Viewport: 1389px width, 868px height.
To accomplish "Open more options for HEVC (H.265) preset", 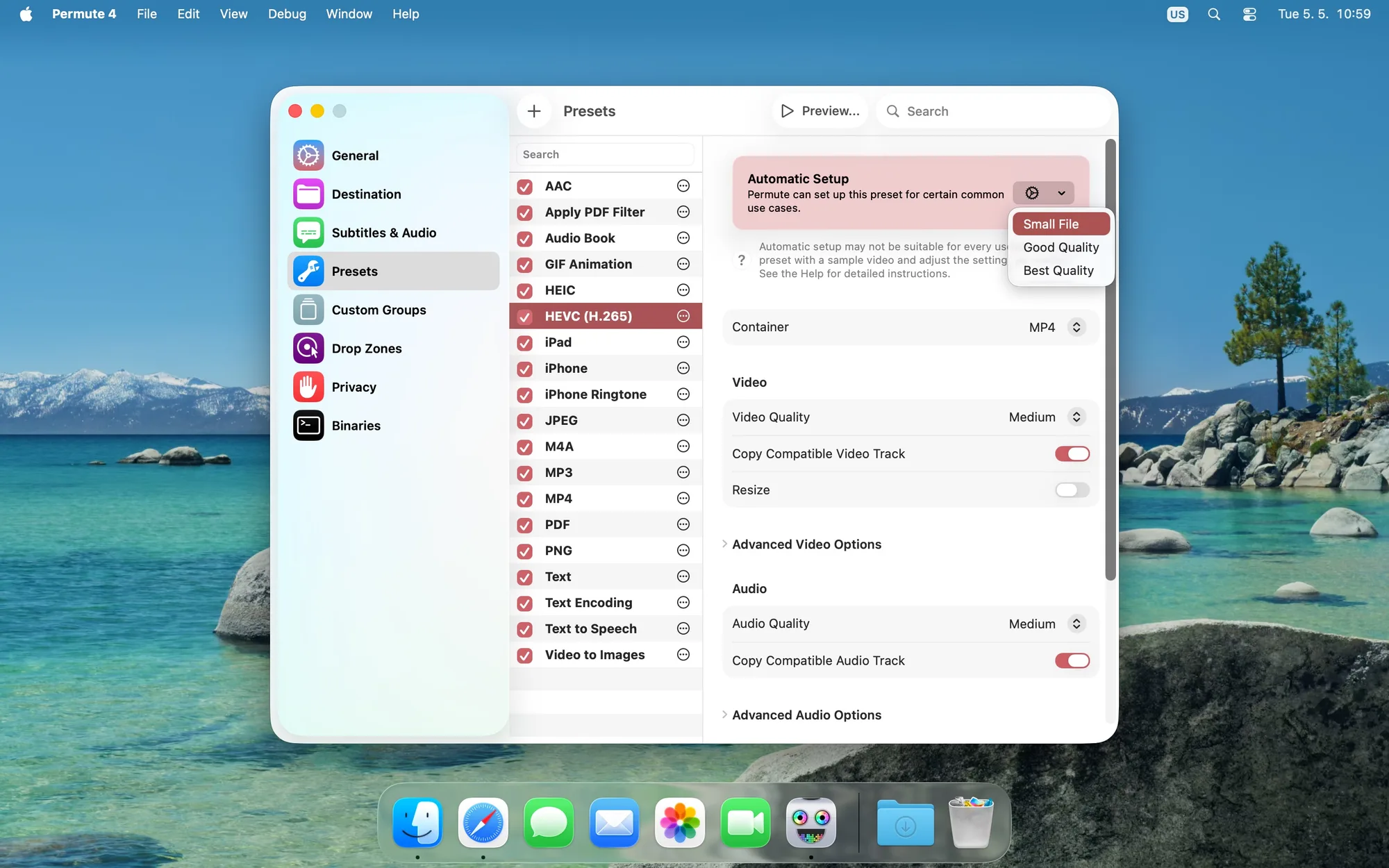I will pyautogui.click(x=683, y=316).
